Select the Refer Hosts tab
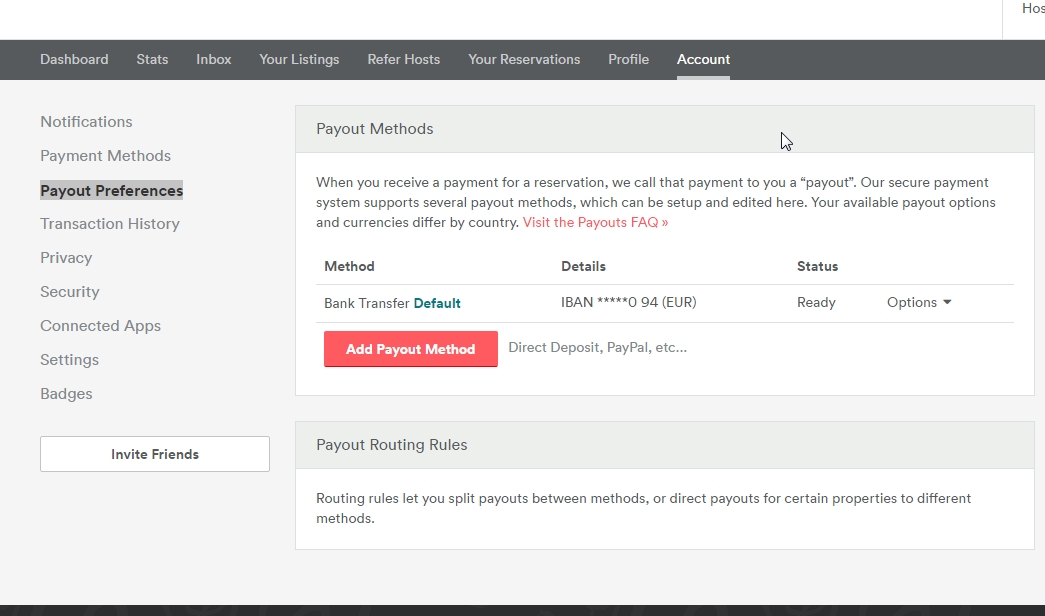This screenshot has height=616, width=1045. (x=403, y=60)
